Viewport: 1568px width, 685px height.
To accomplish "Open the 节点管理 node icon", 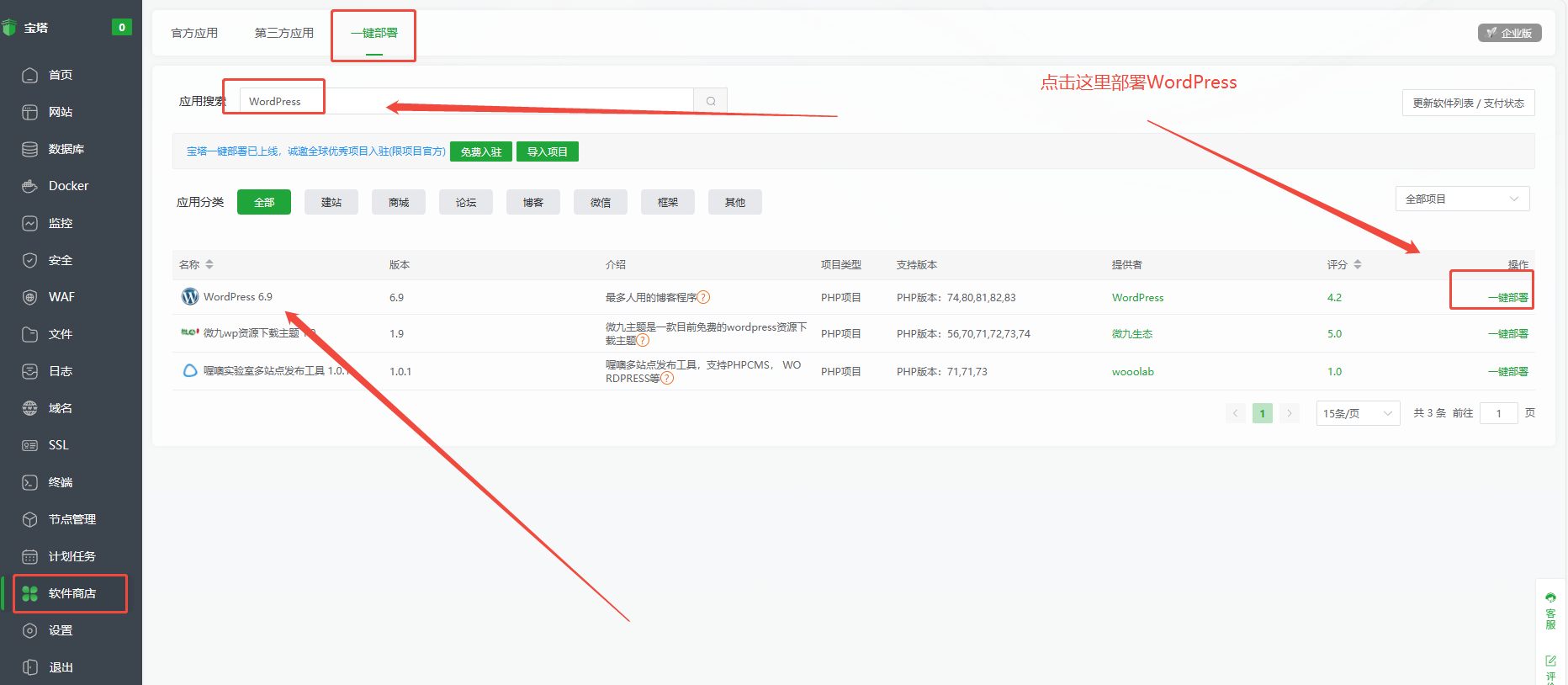I will click(29, 519).
